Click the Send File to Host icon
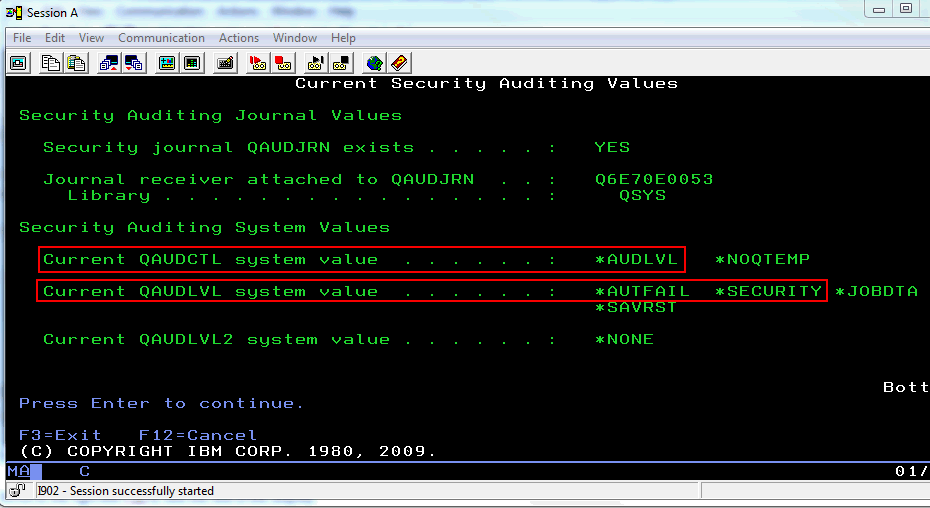930x508 pixels. (109, 63)
